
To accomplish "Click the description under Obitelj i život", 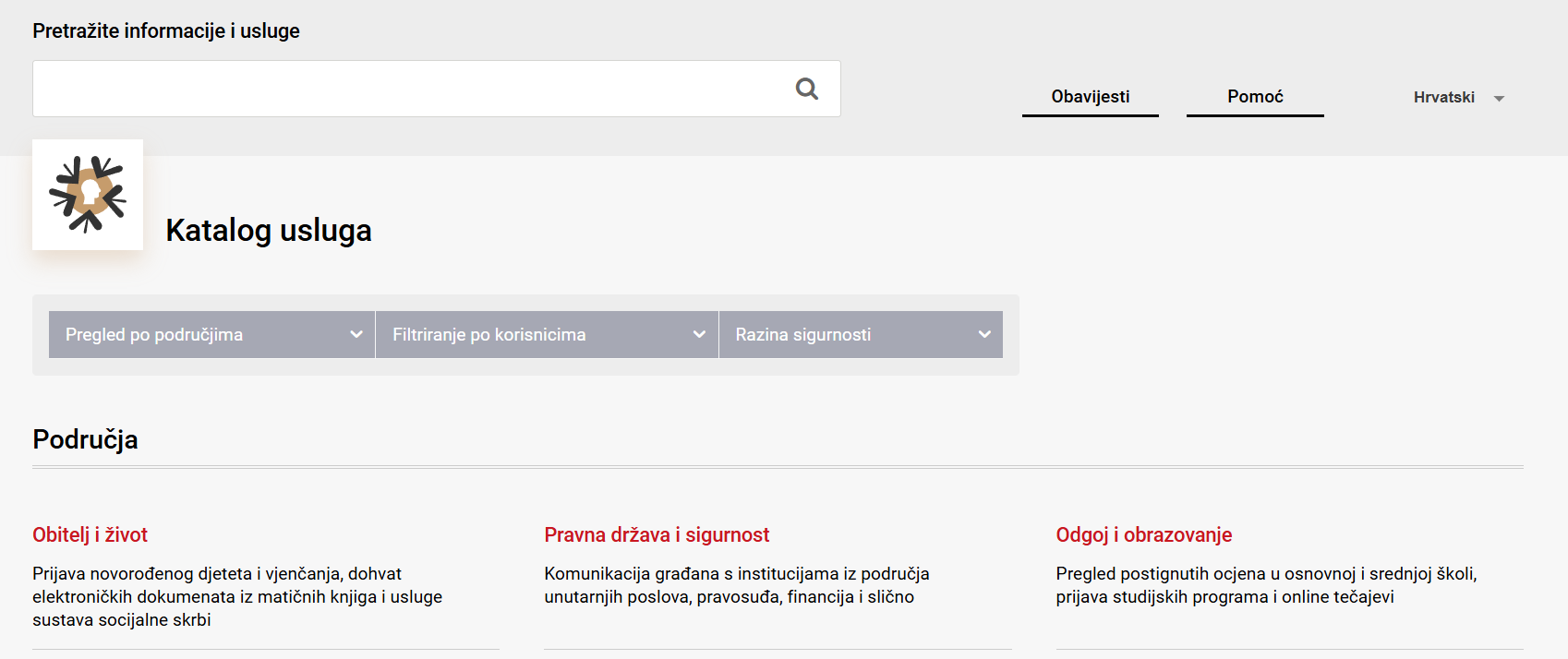I will [237, 596].
